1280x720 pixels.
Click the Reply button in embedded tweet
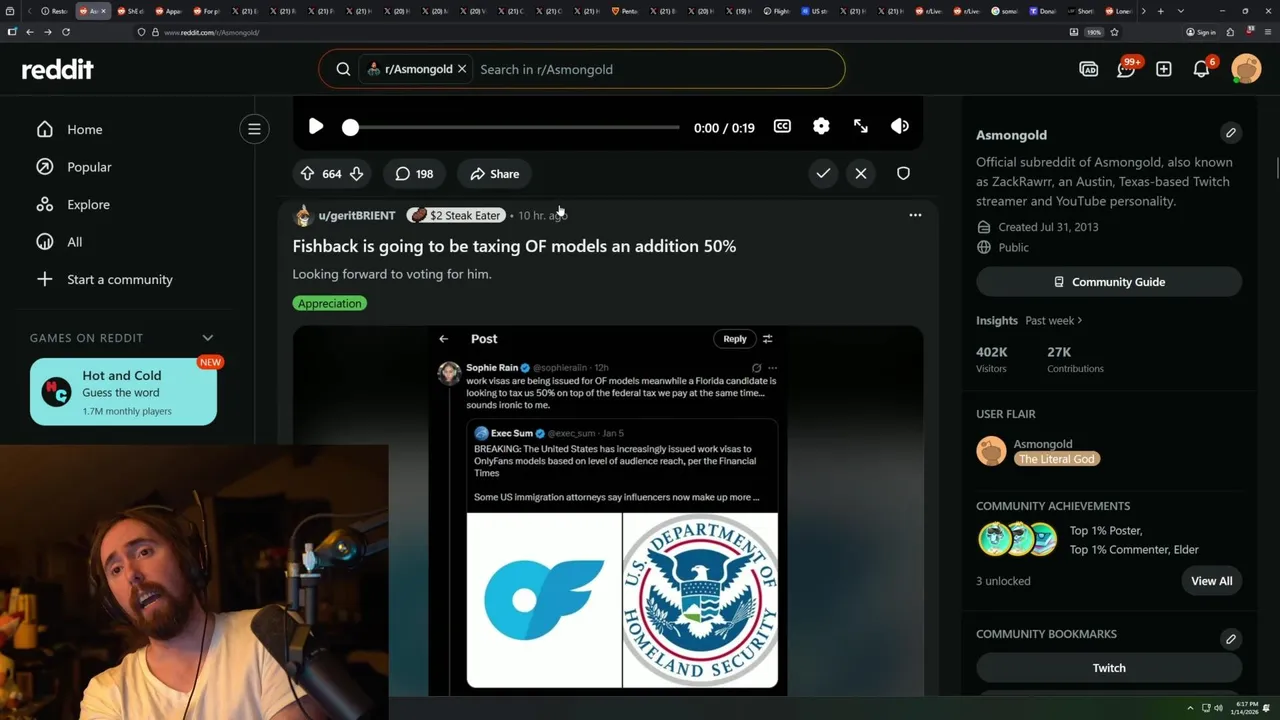pos(734,339)
